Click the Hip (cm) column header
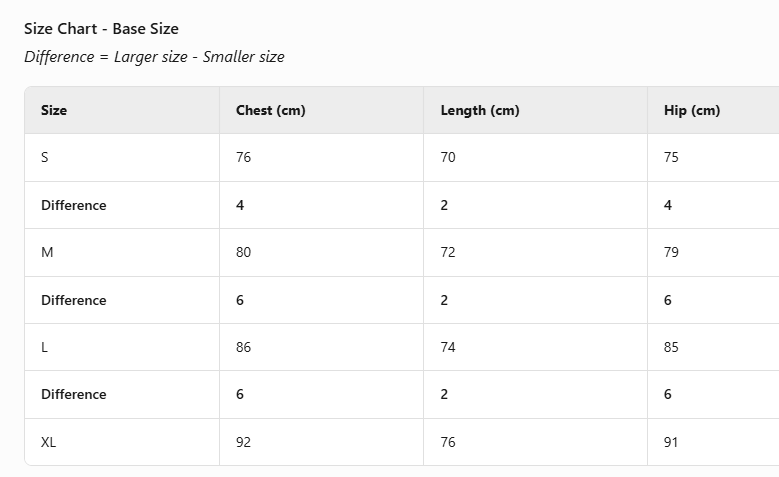The width and height of the screenshot is (779, 477). (691, 110)
